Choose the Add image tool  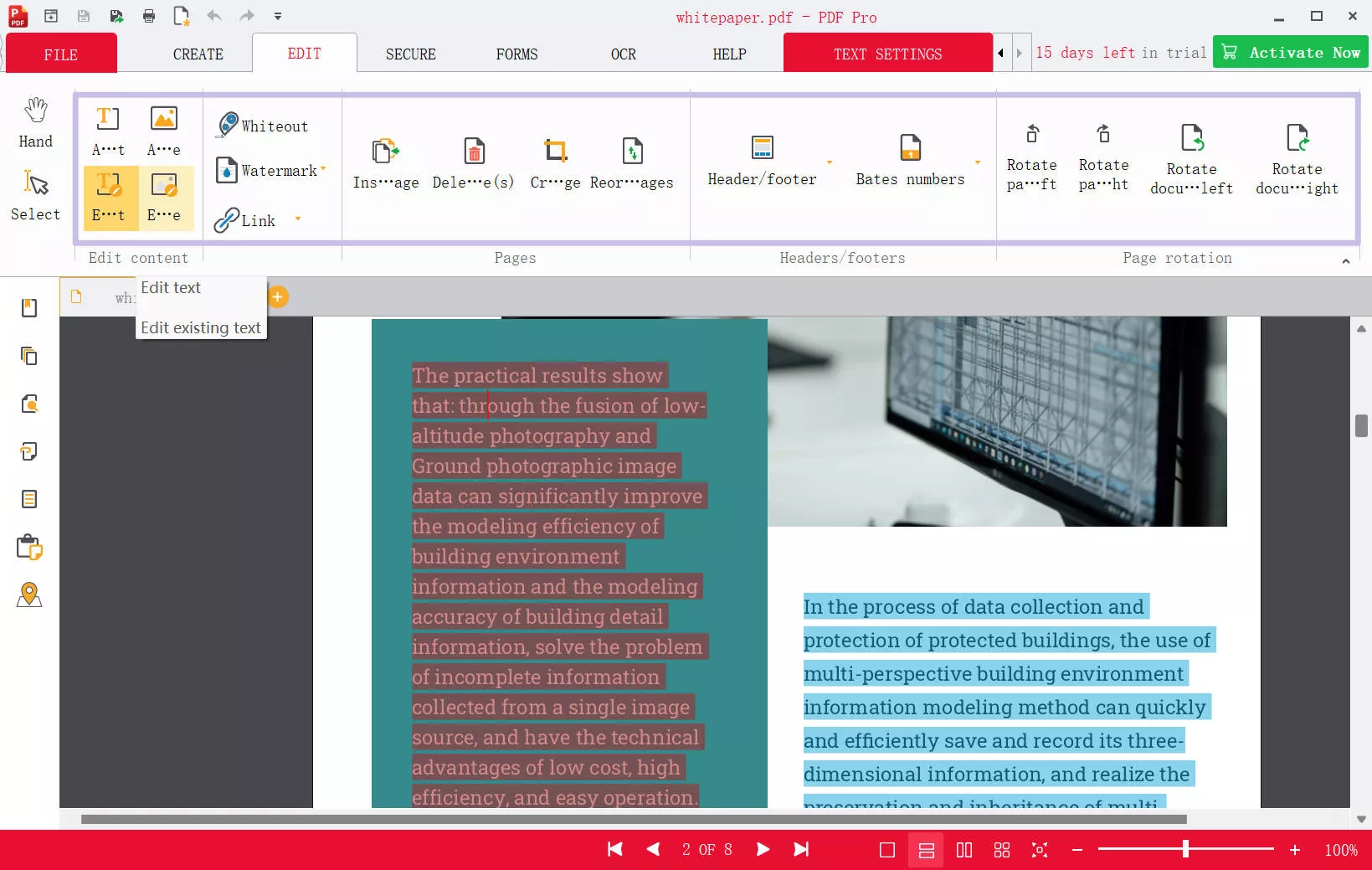click(164, 131)
